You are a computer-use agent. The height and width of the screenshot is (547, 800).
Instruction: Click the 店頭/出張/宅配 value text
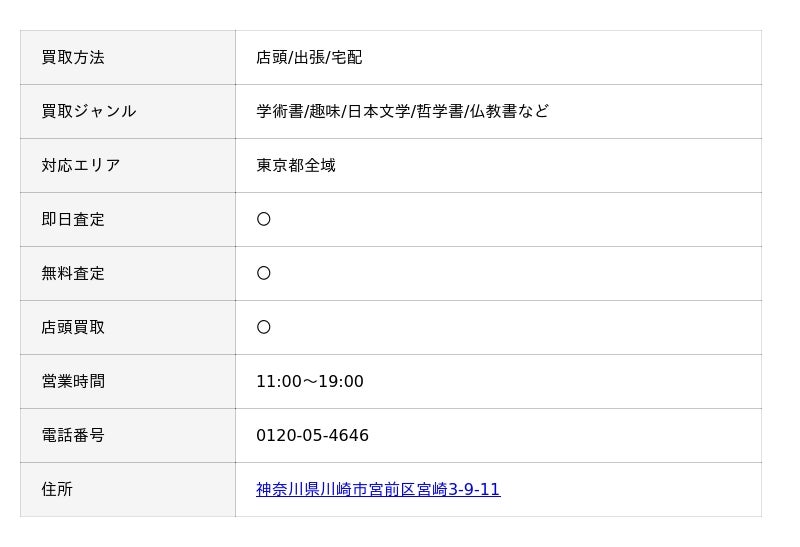309,58
